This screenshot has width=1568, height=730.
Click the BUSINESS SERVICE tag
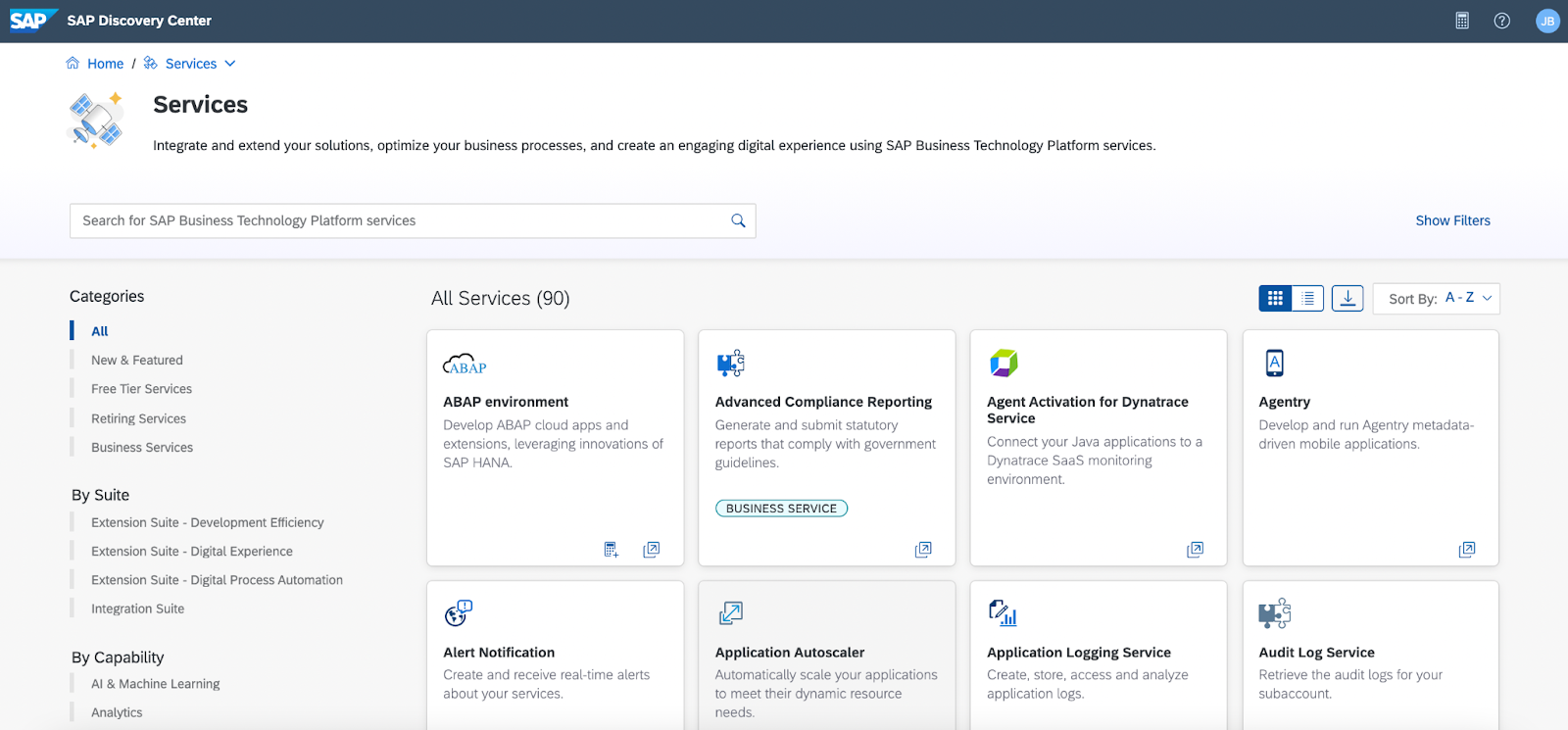tap(781, 509)
